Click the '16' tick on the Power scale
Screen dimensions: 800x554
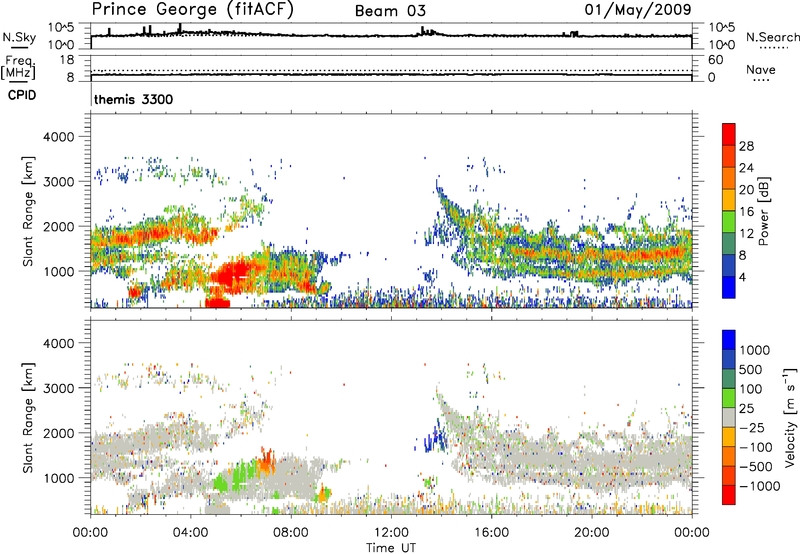point(746,212)
